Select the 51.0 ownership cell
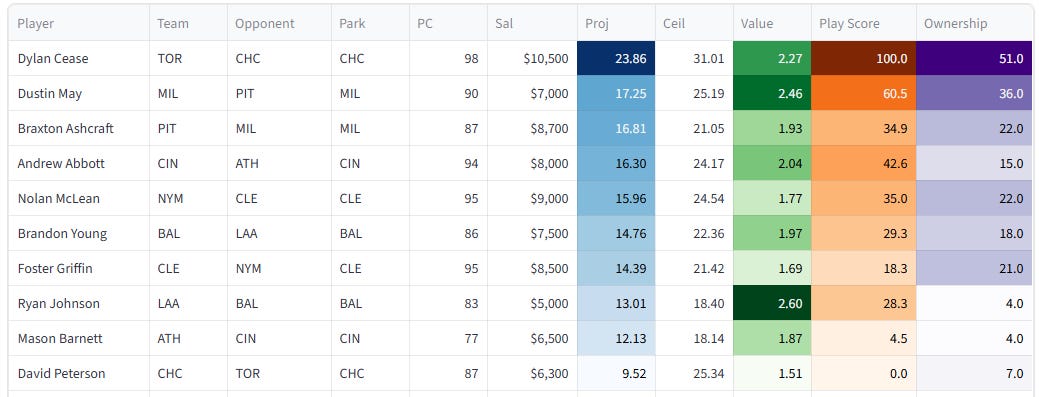1039x397 pixels. 974,58
